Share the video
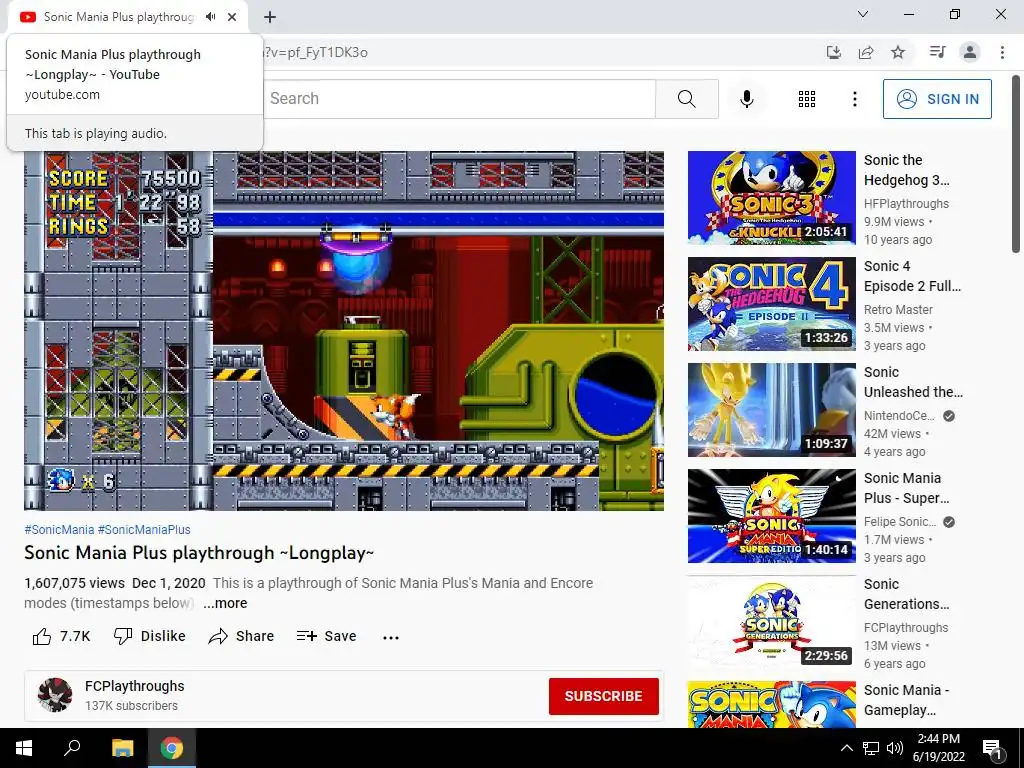The image size is (1024, 768). [241, 636]
